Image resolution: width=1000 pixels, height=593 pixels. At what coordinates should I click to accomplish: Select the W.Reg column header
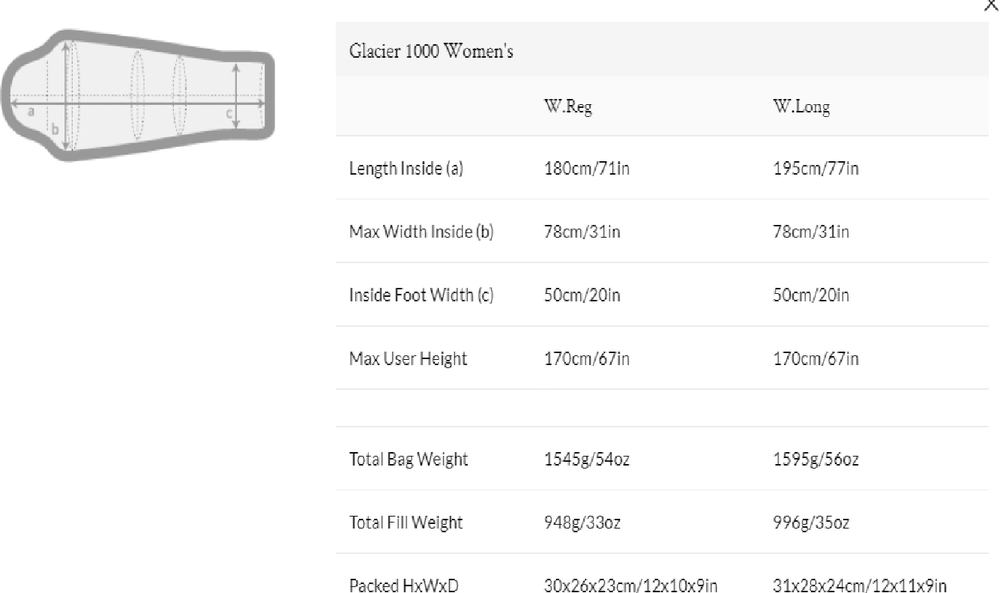(568, 108)
